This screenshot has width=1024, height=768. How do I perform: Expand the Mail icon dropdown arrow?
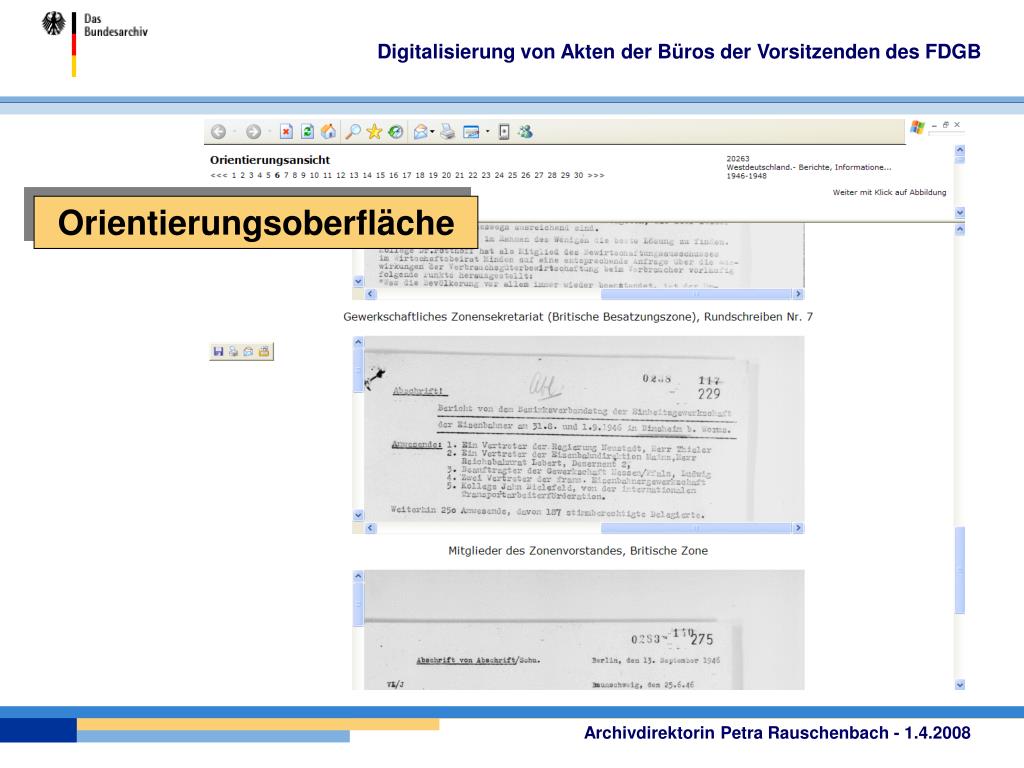[432, 132]
